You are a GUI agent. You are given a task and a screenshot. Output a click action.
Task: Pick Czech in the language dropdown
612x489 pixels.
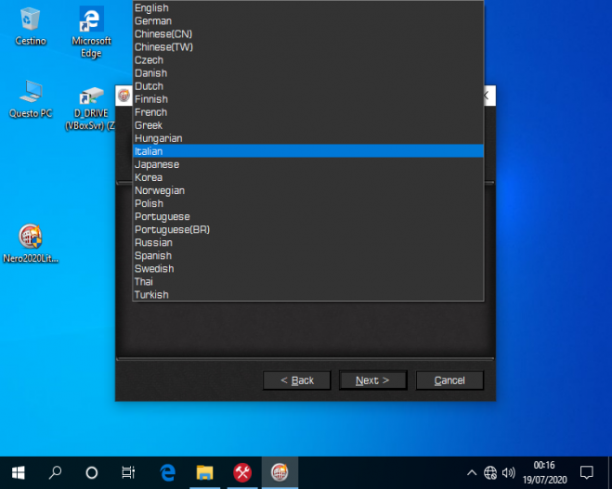click(x=308, y=60)
